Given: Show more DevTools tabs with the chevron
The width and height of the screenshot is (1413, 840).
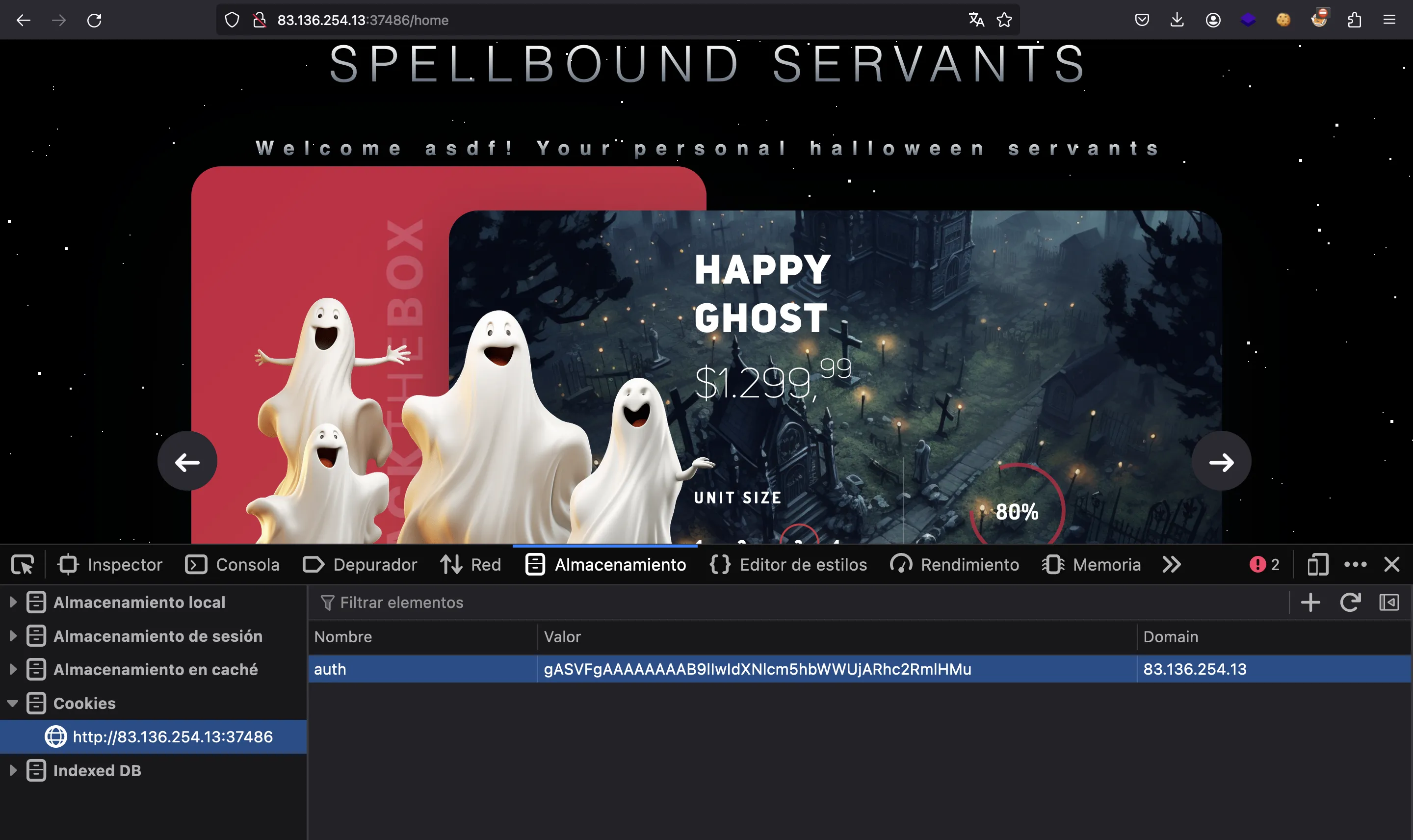Looking at the screenshot, I should click(x=1172, y=564).
